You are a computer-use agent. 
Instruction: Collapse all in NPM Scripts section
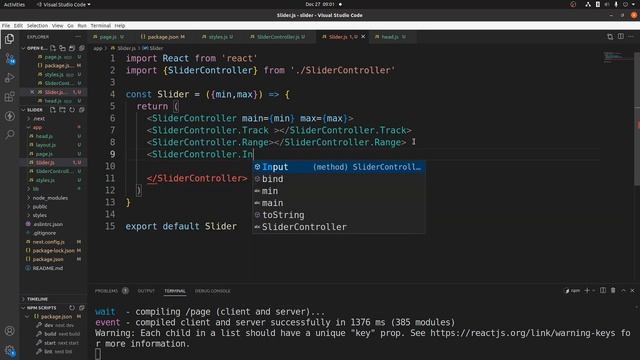click(82, 308)
